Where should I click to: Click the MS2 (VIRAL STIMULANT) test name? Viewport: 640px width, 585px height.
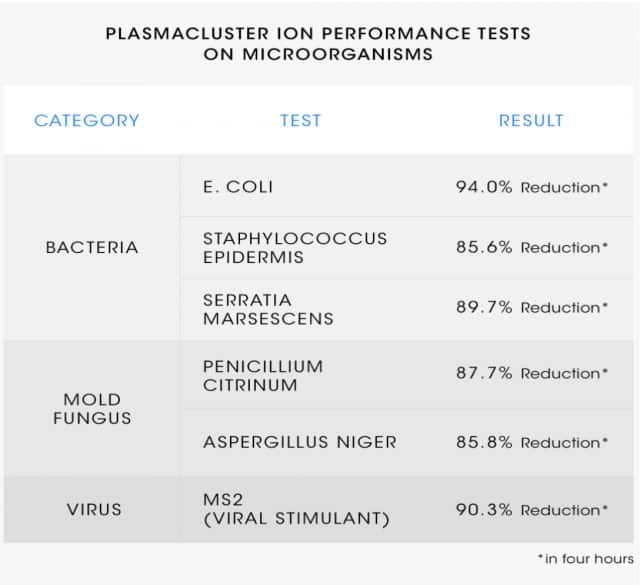pos(296,509)
